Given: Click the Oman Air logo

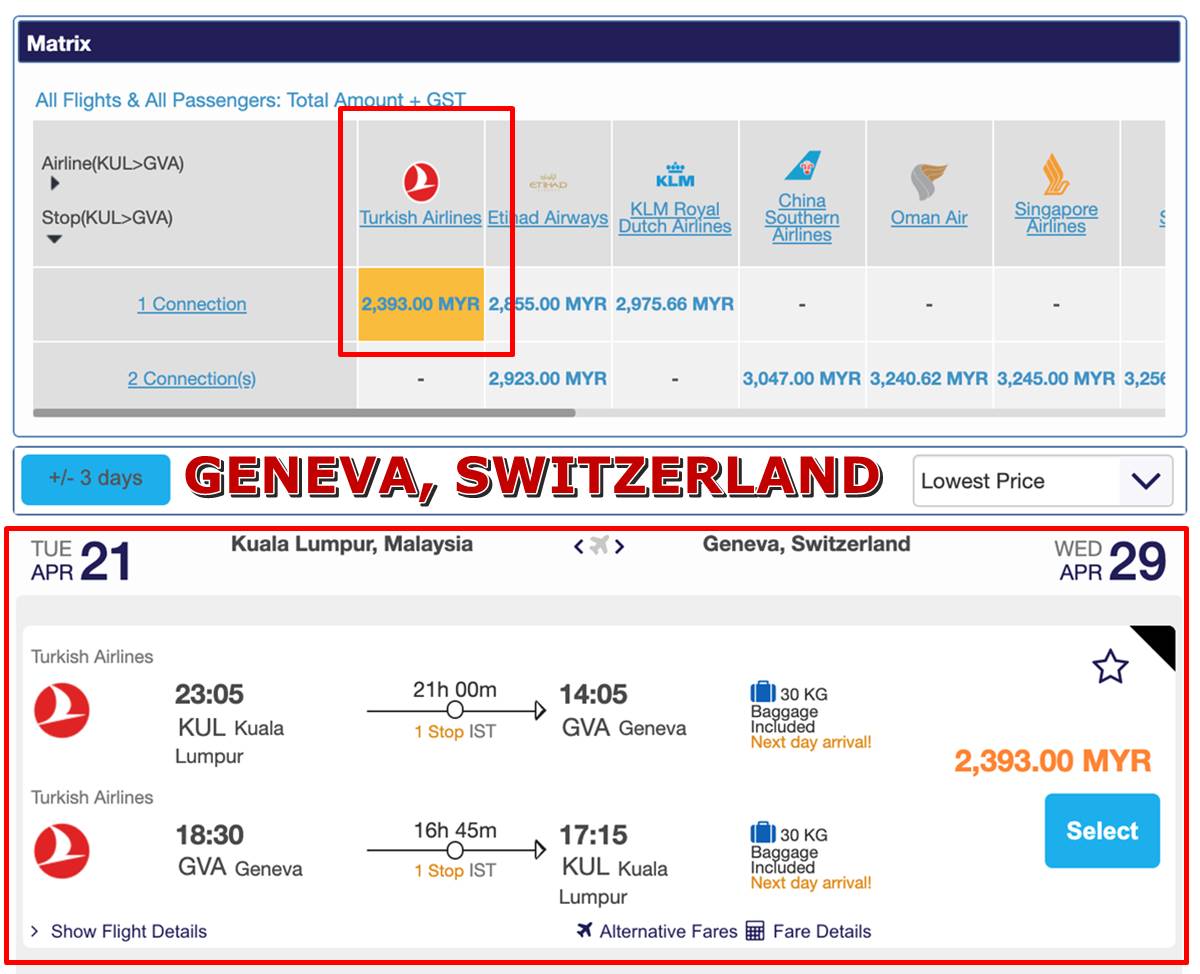Looking at the screenshot, I should [x=929, y=183].
